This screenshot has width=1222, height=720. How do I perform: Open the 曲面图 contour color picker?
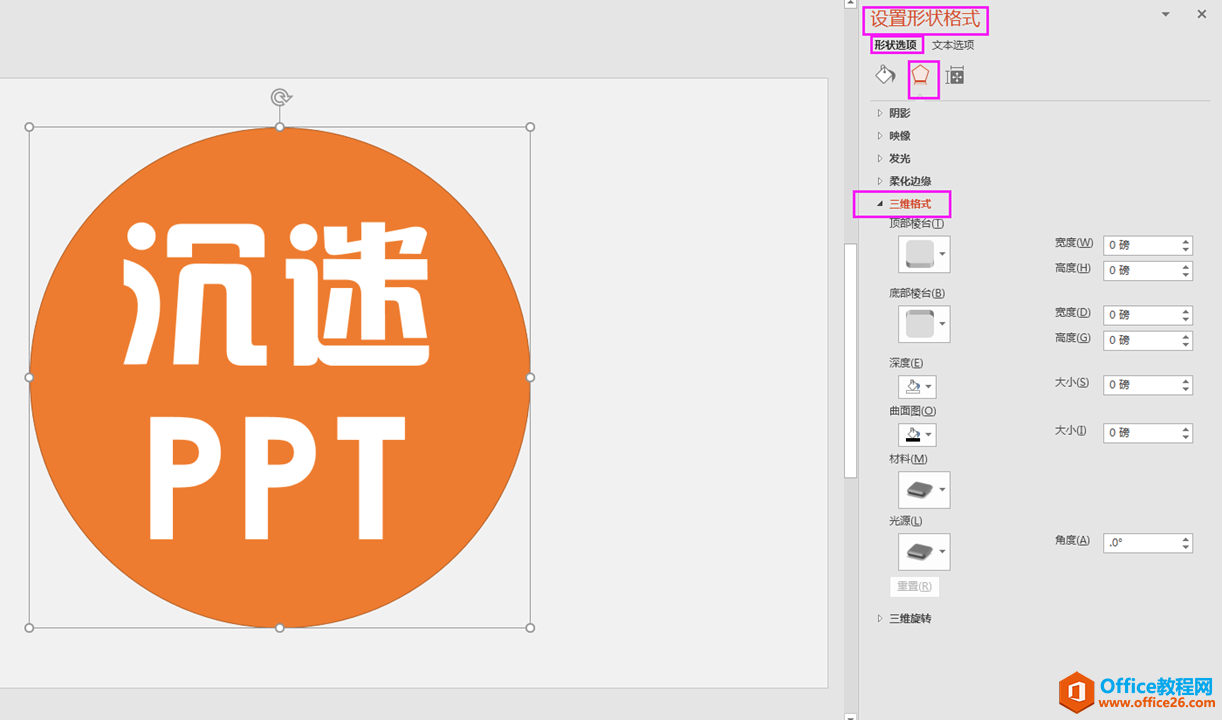click(x=917, y=435)
